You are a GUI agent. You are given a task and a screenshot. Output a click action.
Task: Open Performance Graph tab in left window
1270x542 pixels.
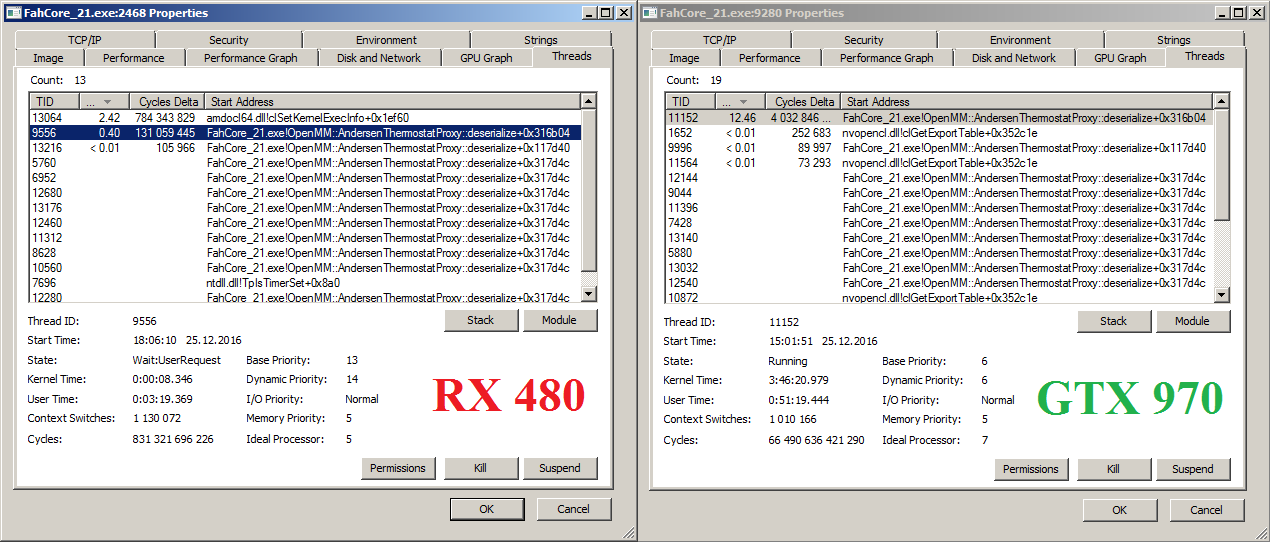250,58
